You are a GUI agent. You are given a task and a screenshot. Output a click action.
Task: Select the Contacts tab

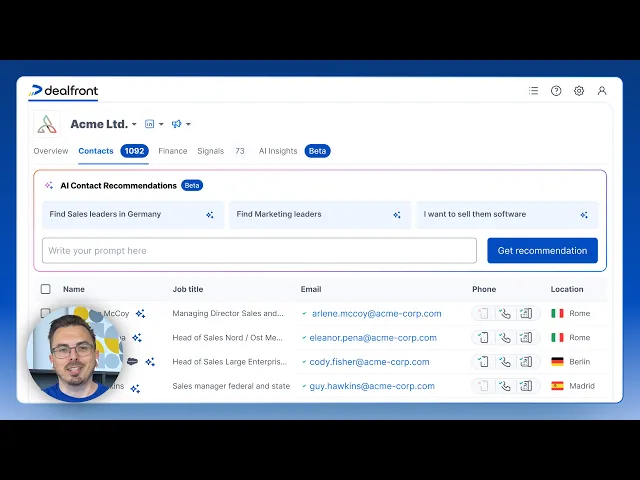pyautogui.click(x=96, y=151)
